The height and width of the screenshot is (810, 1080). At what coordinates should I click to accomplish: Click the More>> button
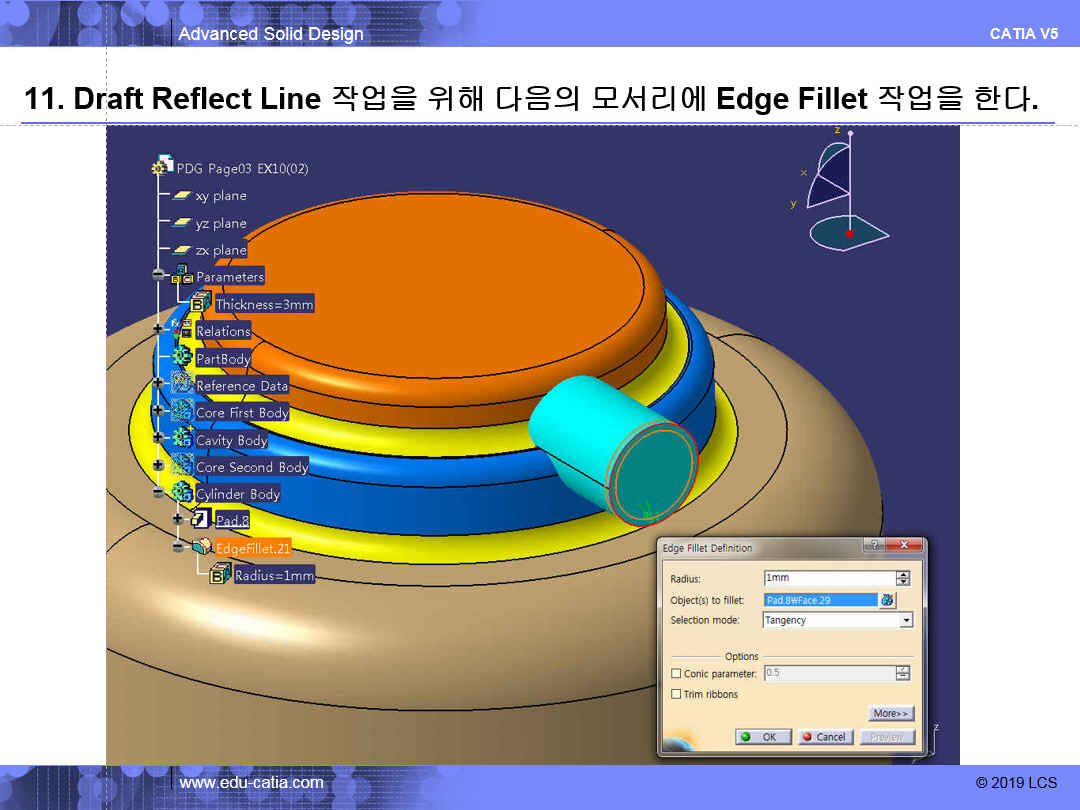pyautogui.click(x=891, y=714)
